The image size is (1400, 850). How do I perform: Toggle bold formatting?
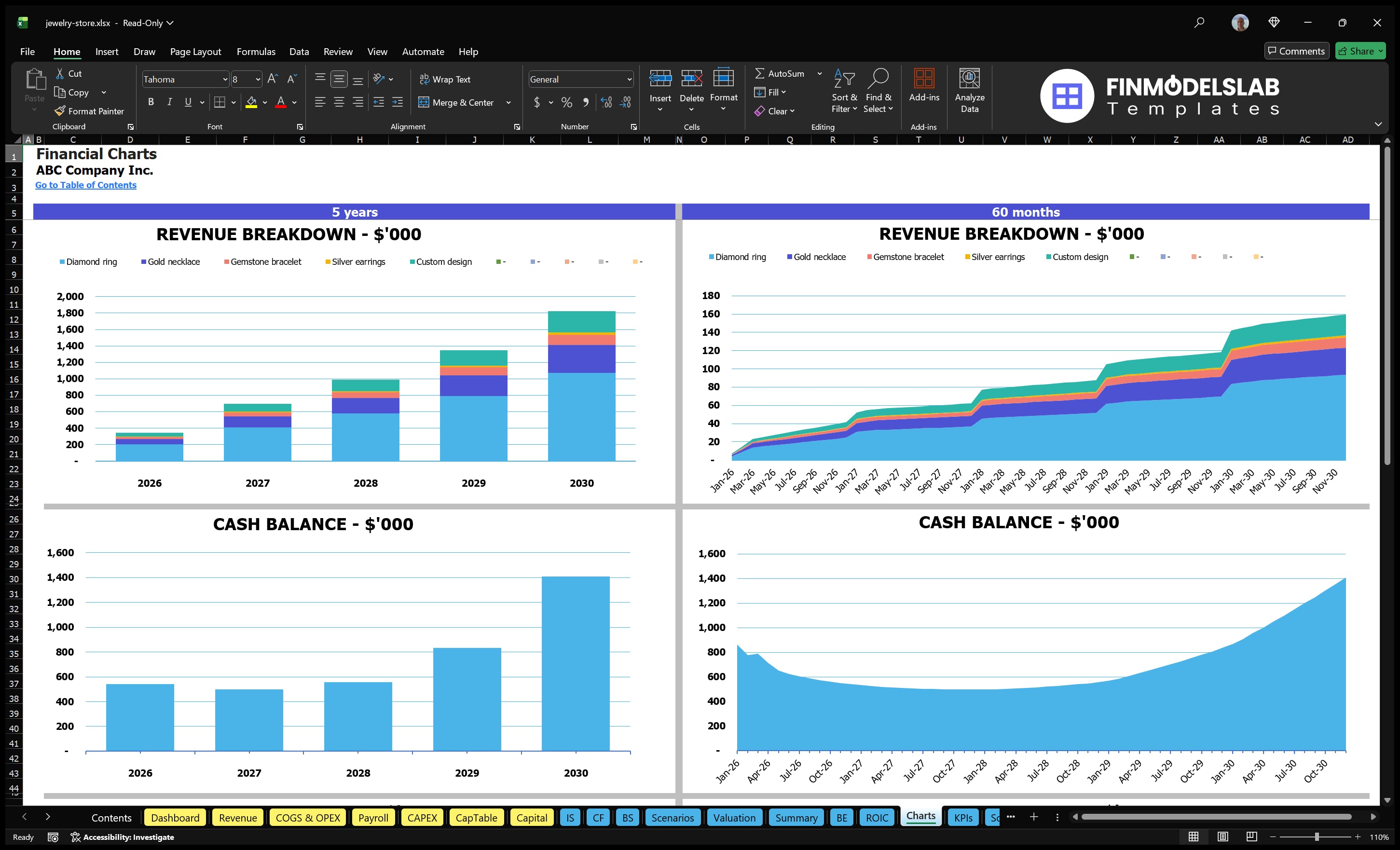tap(151, 102)
